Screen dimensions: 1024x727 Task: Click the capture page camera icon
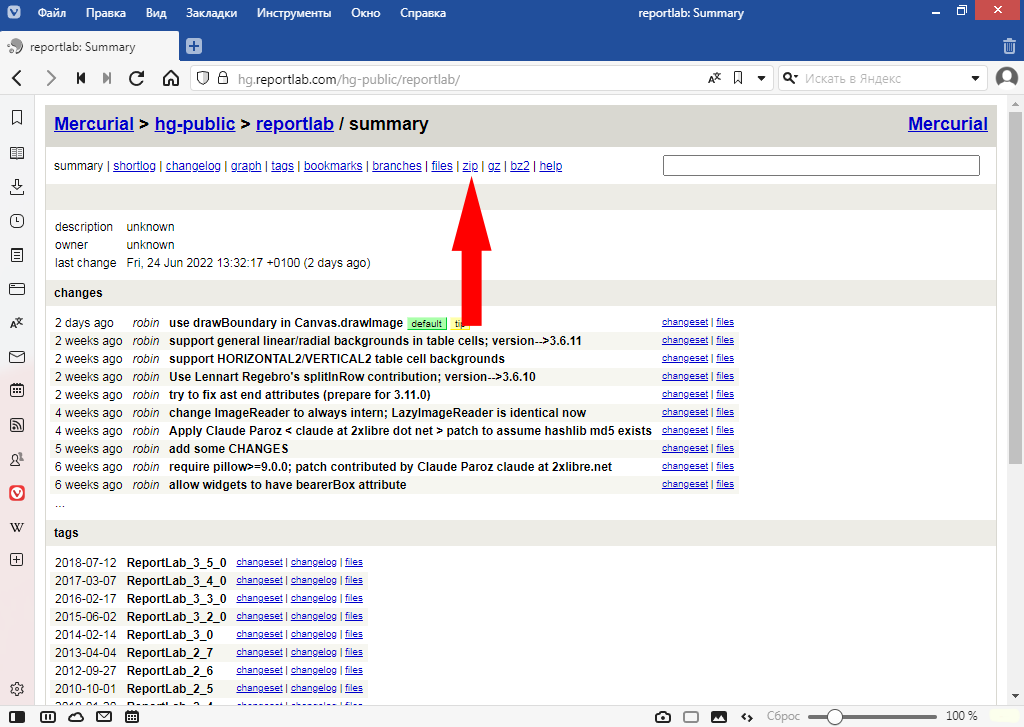click(x=662, y=717)
